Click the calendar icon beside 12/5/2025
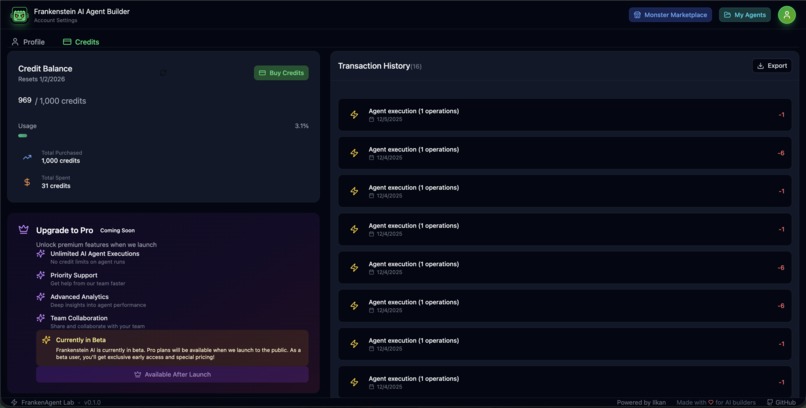Screen dimensions: 806x408 click(x=371, y=119)
